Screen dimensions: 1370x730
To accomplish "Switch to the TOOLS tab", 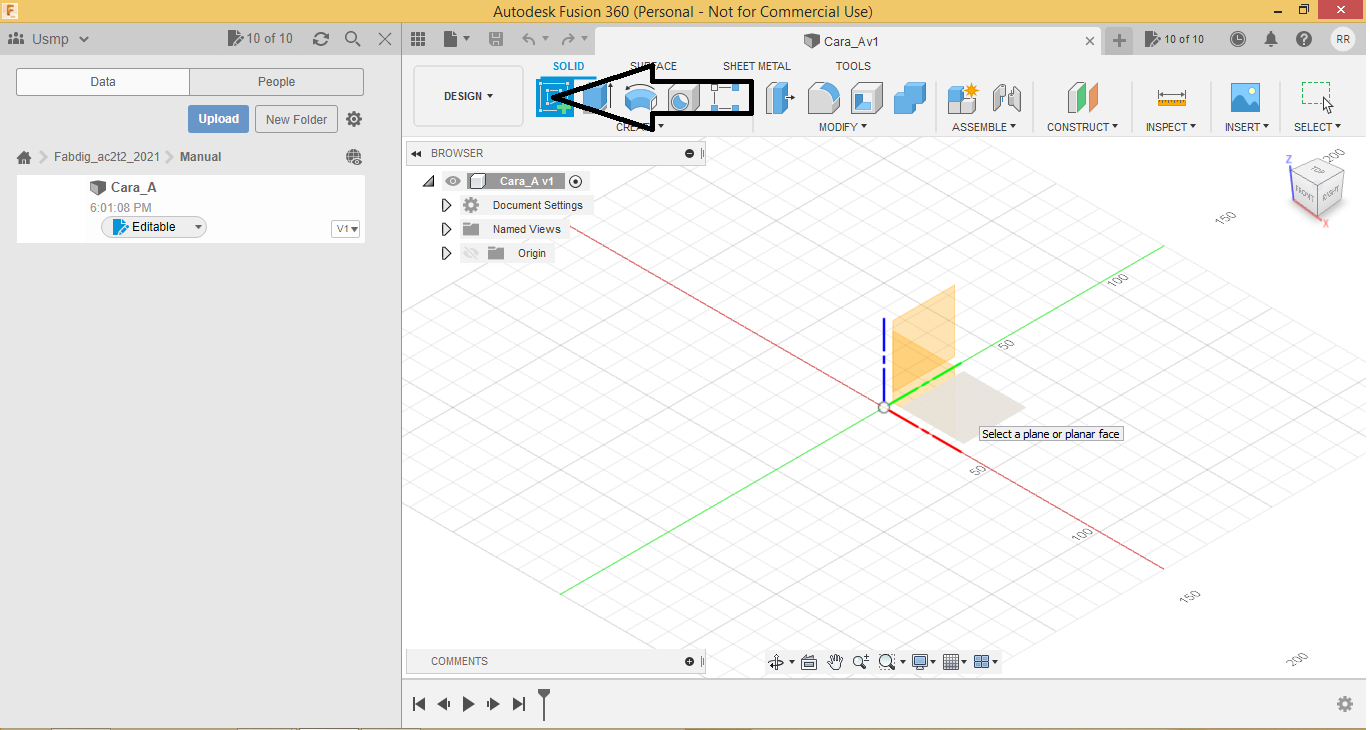I will (x=853, y=66).
